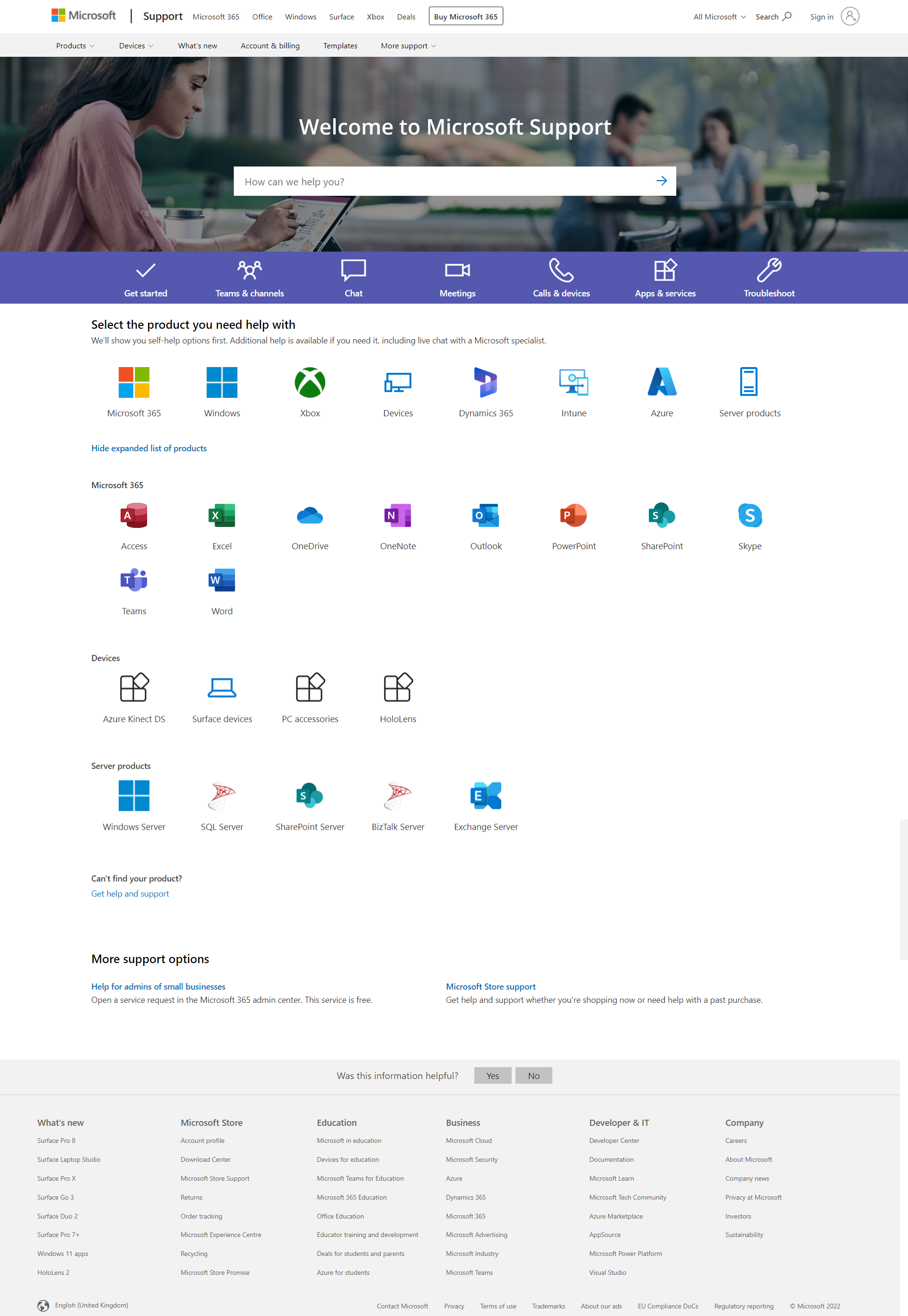Select the Exchange Server icon

click(485, 795)
